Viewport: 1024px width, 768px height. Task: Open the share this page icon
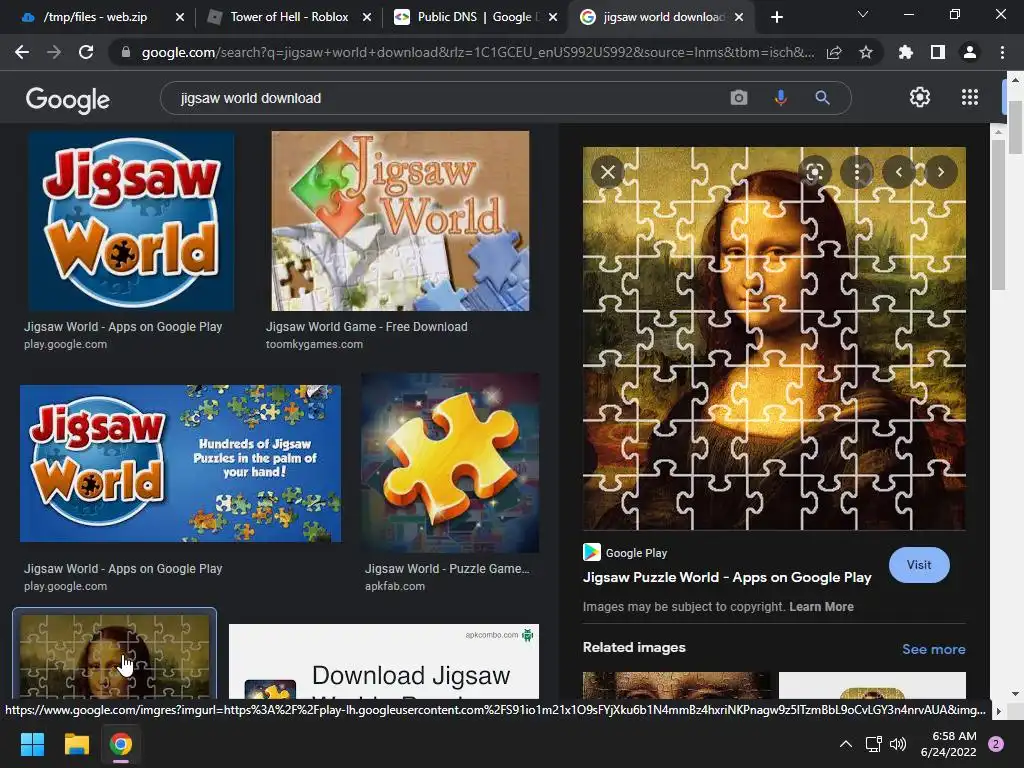834,52
